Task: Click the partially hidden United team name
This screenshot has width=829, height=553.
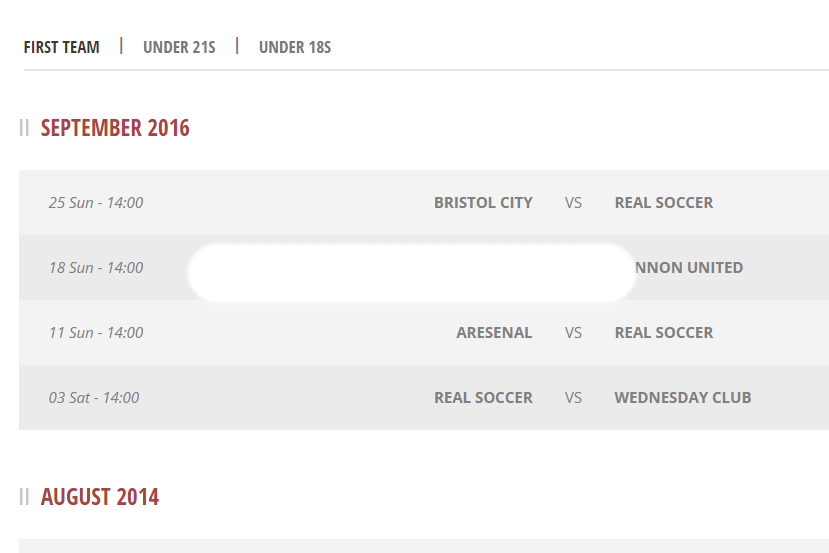Action: pyautogui.click(x=690, y=268)
